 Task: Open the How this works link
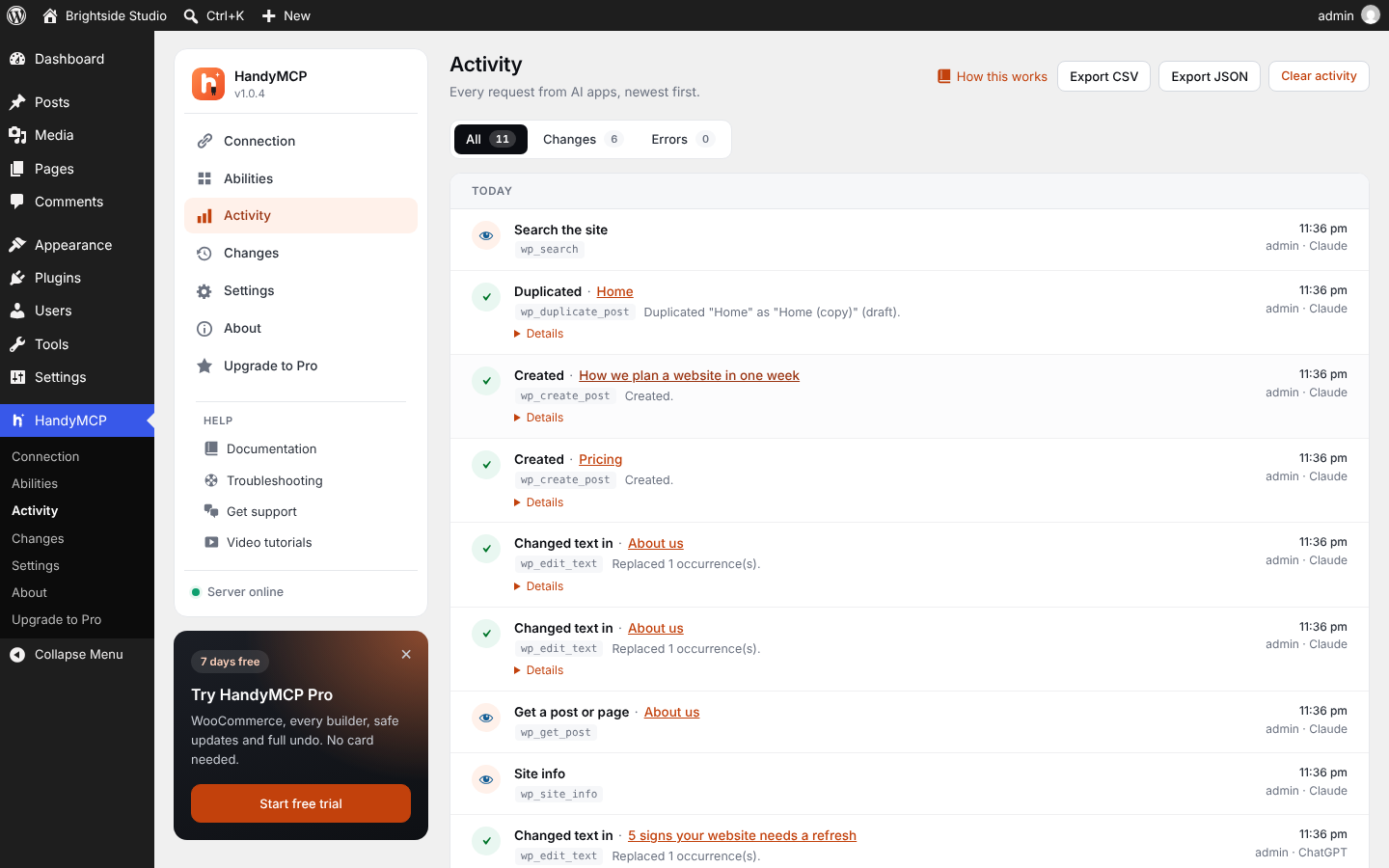[993, 76]
